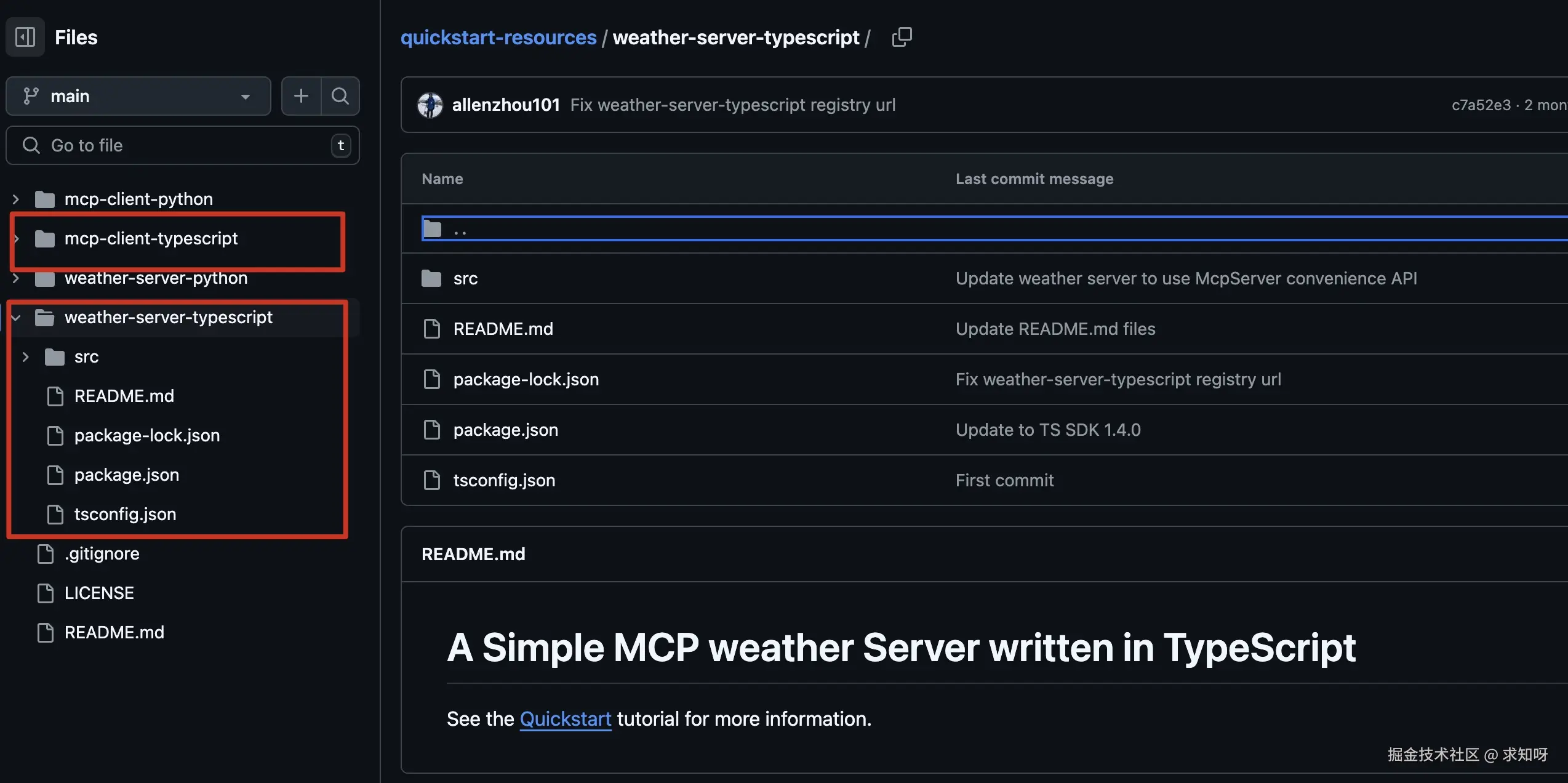Expand the src folder chevron in sidebar

26,357
